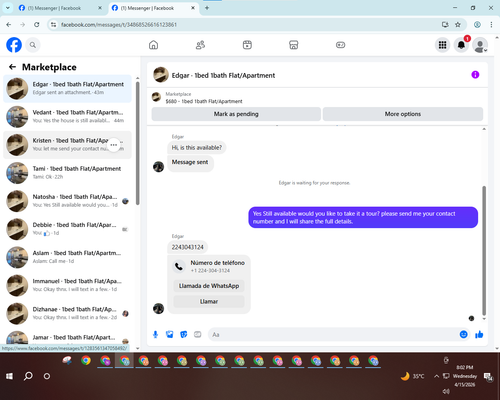This screenshot has height=400, width=500.
Task: Go back with the Marketplace arrow
Action: (x=12, y=67)
